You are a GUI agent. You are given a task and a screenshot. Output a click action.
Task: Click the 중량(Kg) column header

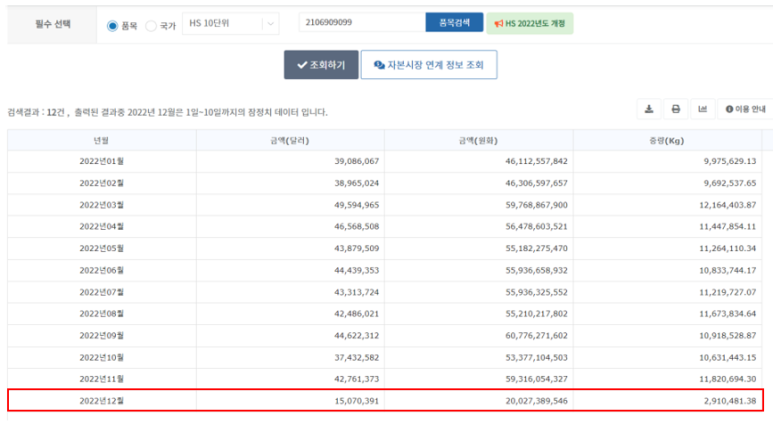pos(667,141)
